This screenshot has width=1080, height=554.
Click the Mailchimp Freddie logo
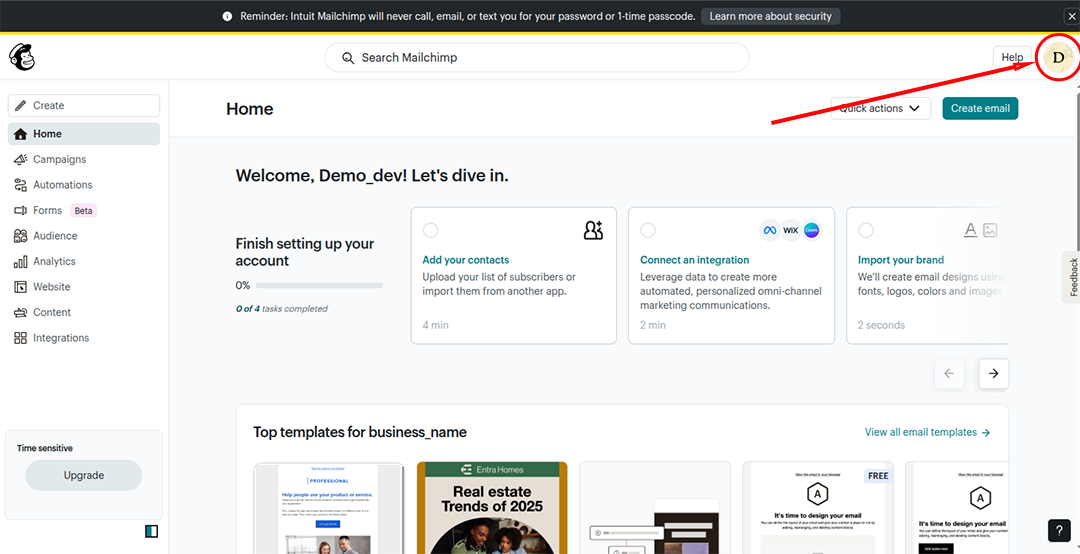point(22,57)
